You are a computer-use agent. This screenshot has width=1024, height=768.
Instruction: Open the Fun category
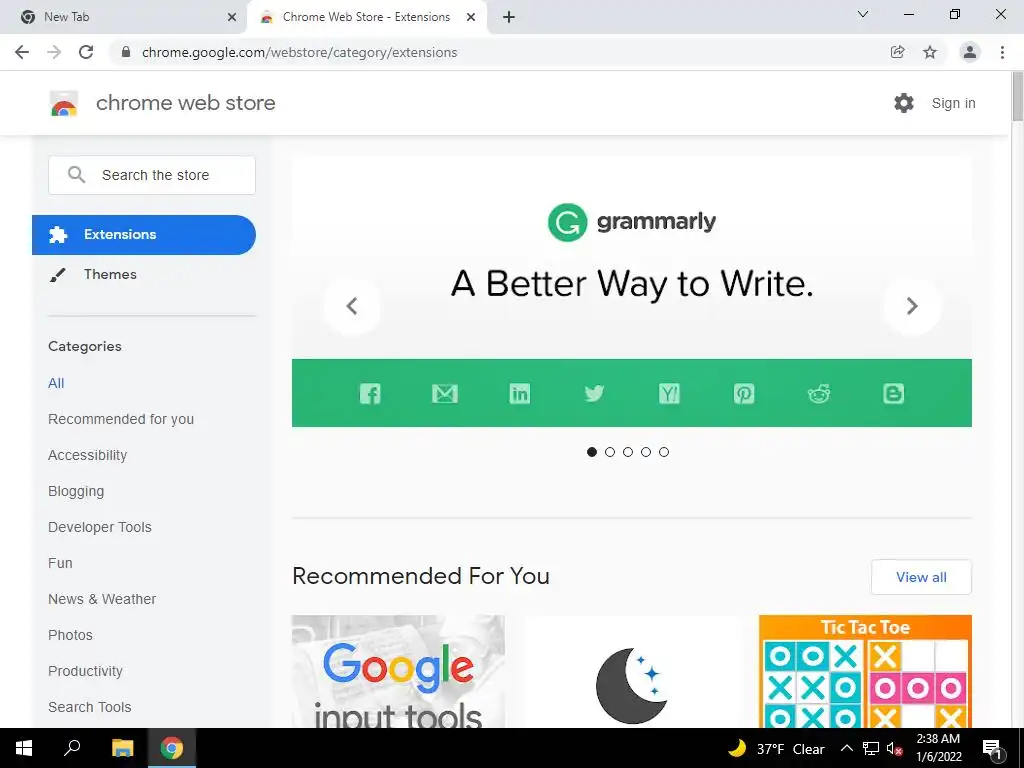pos(60,563)
